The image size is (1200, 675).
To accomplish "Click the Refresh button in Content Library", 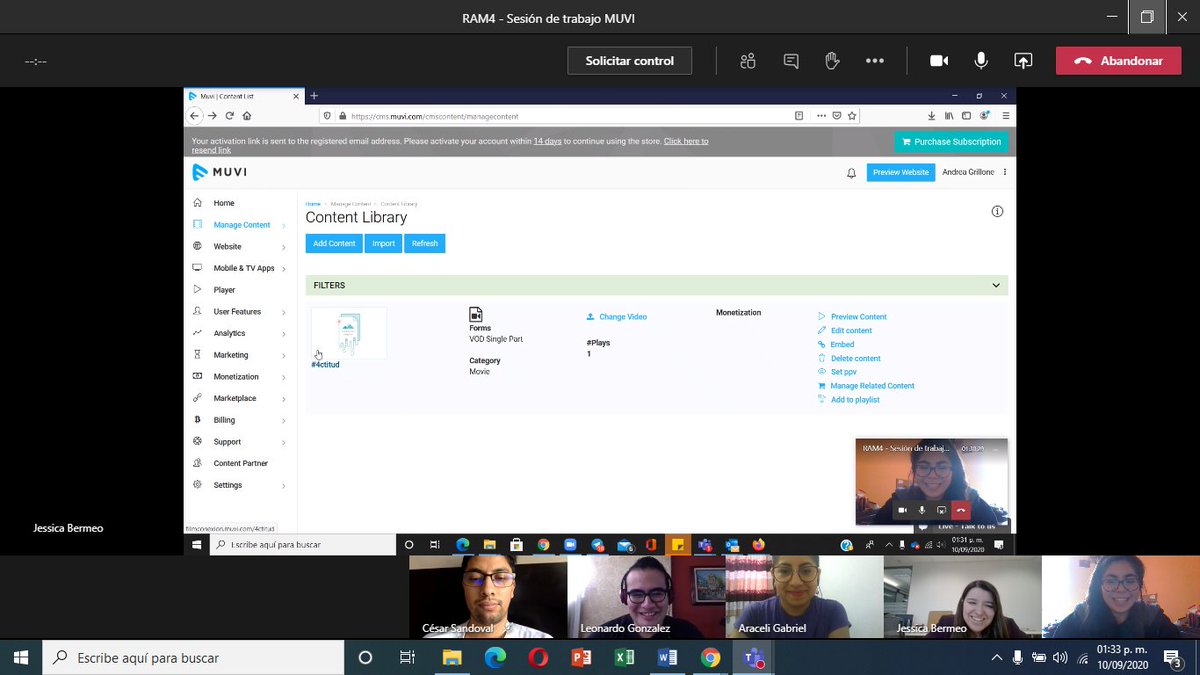I will tap(425, 243).
